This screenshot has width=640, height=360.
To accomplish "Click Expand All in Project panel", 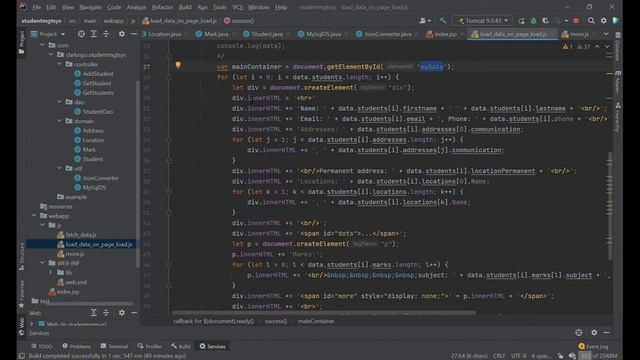I will pos(93,34).
